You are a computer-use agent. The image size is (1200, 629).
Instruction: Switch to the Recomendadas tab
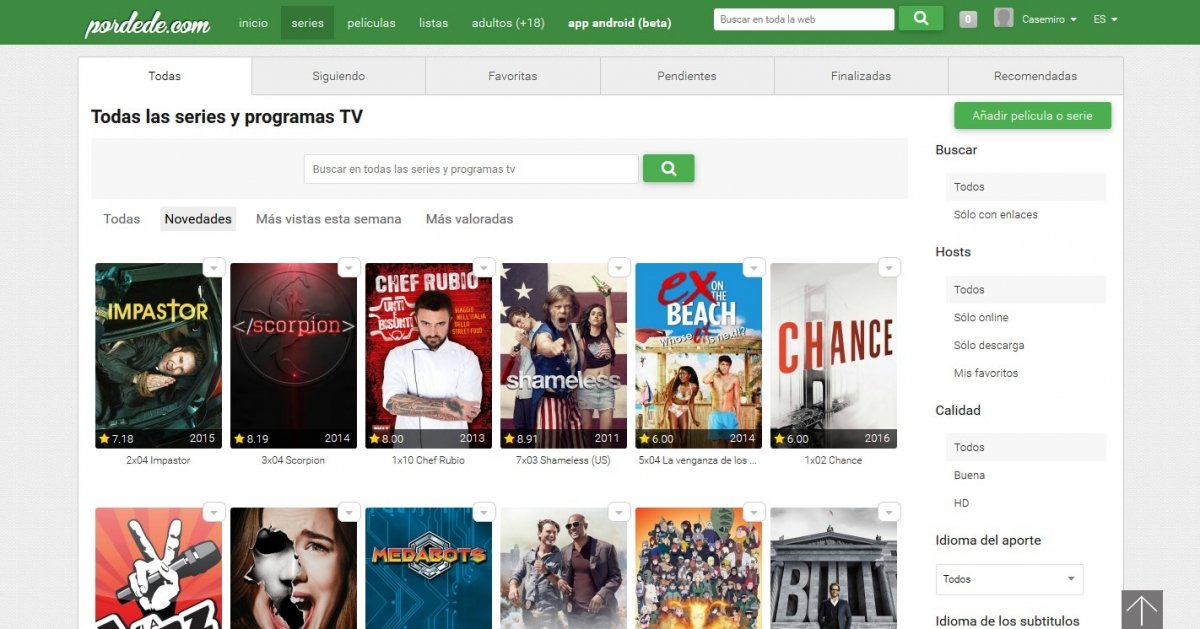coord(1035,76)
